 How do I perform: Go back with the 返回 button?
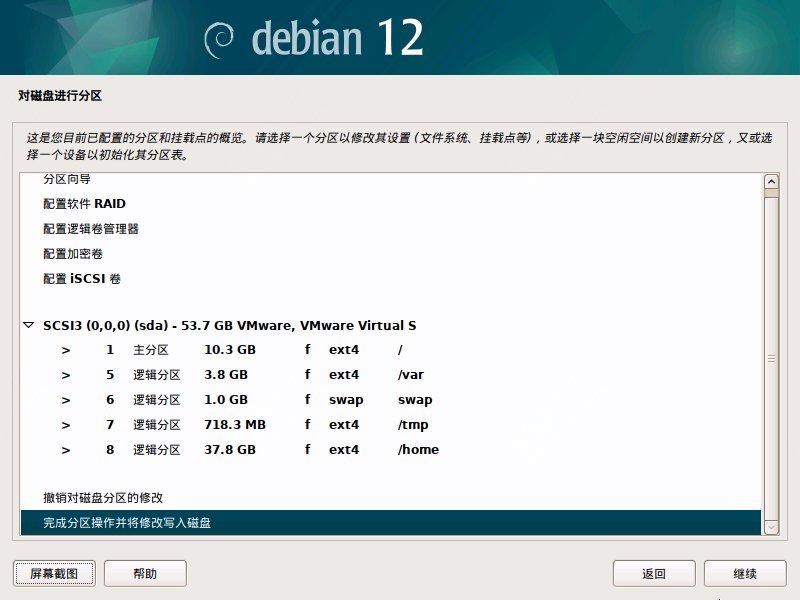coord(654,574)
